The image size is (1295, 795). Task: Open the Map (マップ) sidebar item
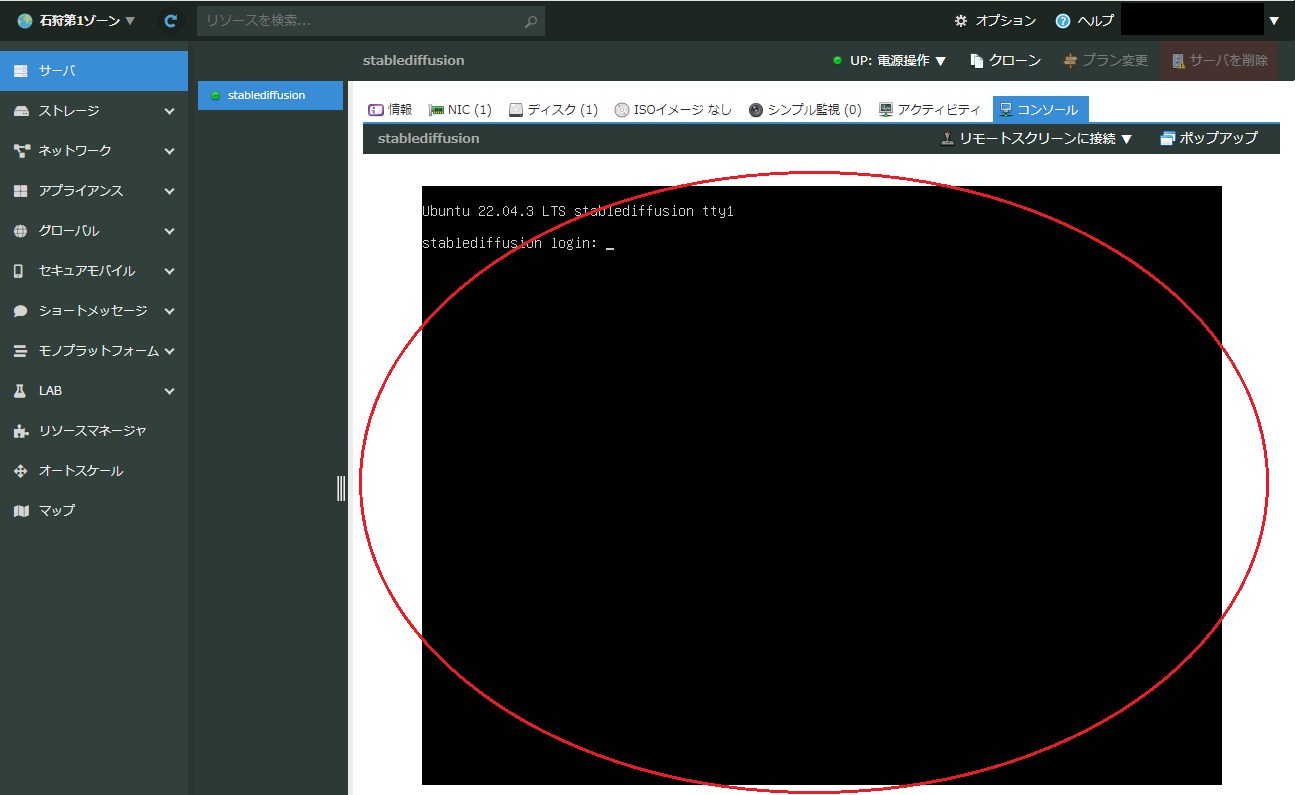[x=57, y=510]
